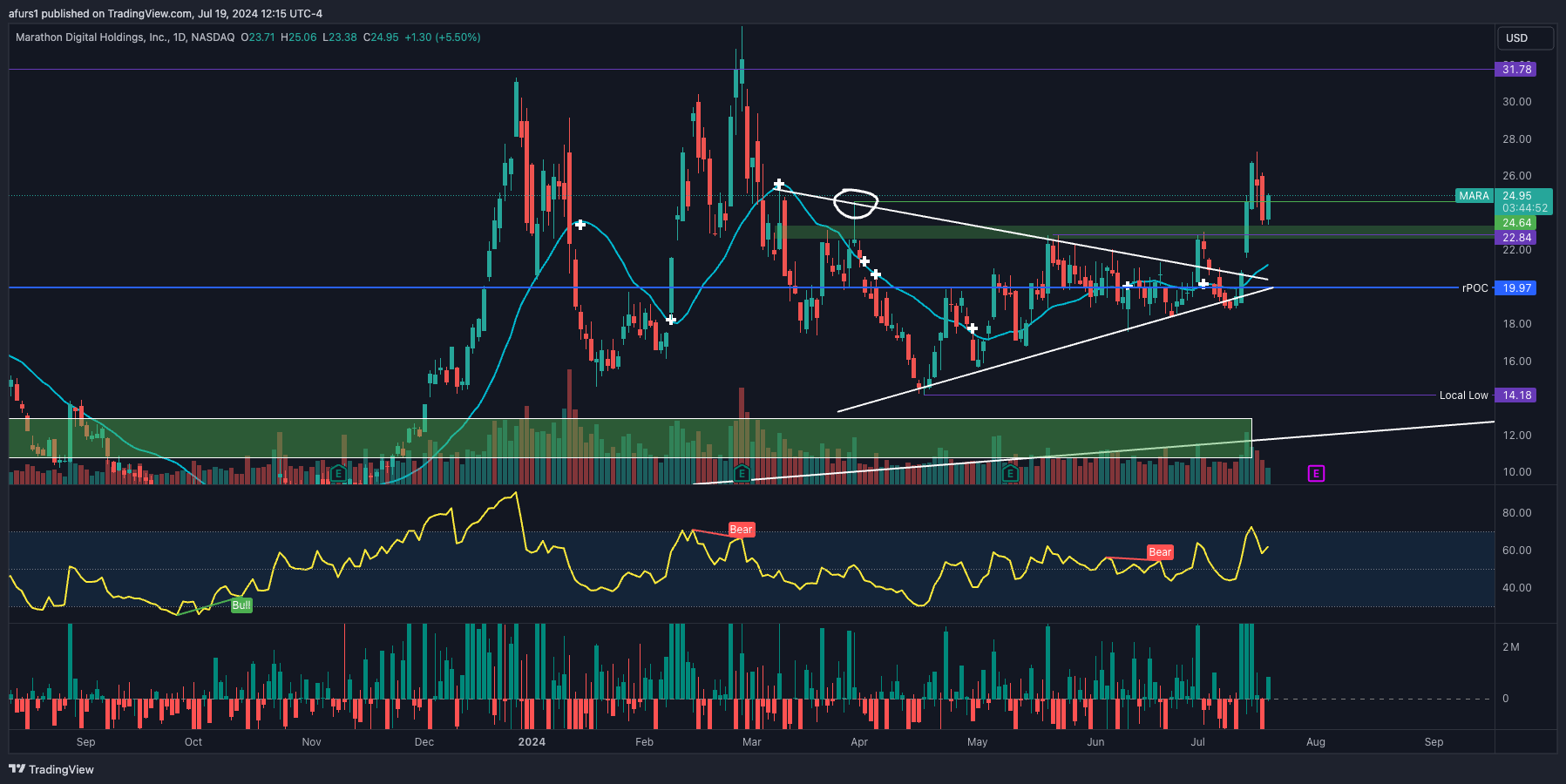
Task: Click the 24.64 green price label
Action: point(1516,223)
